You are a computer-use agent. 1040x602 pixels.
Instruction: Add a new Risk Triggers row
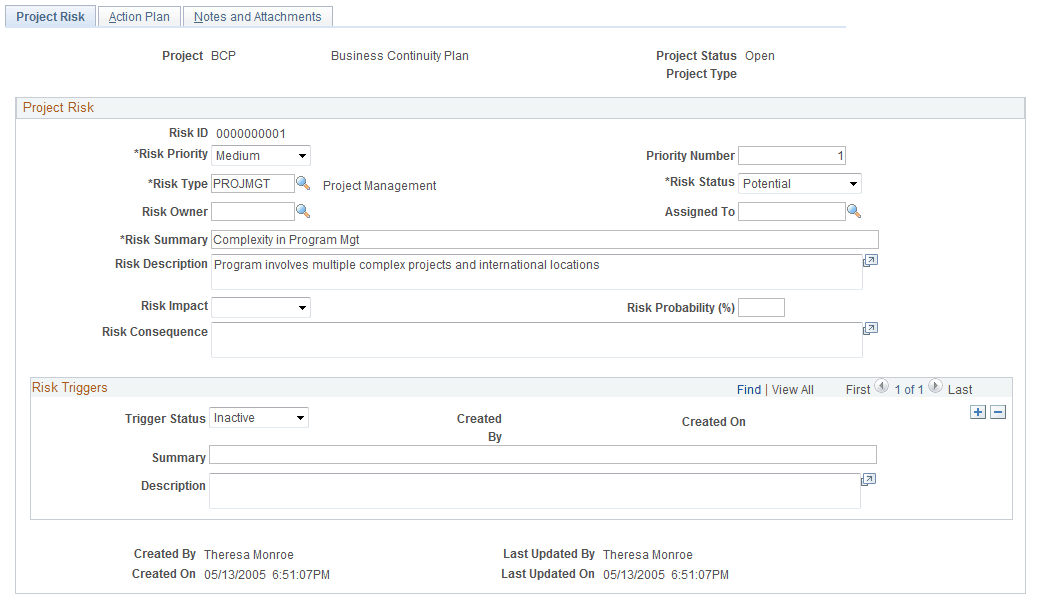coord(977,411)
